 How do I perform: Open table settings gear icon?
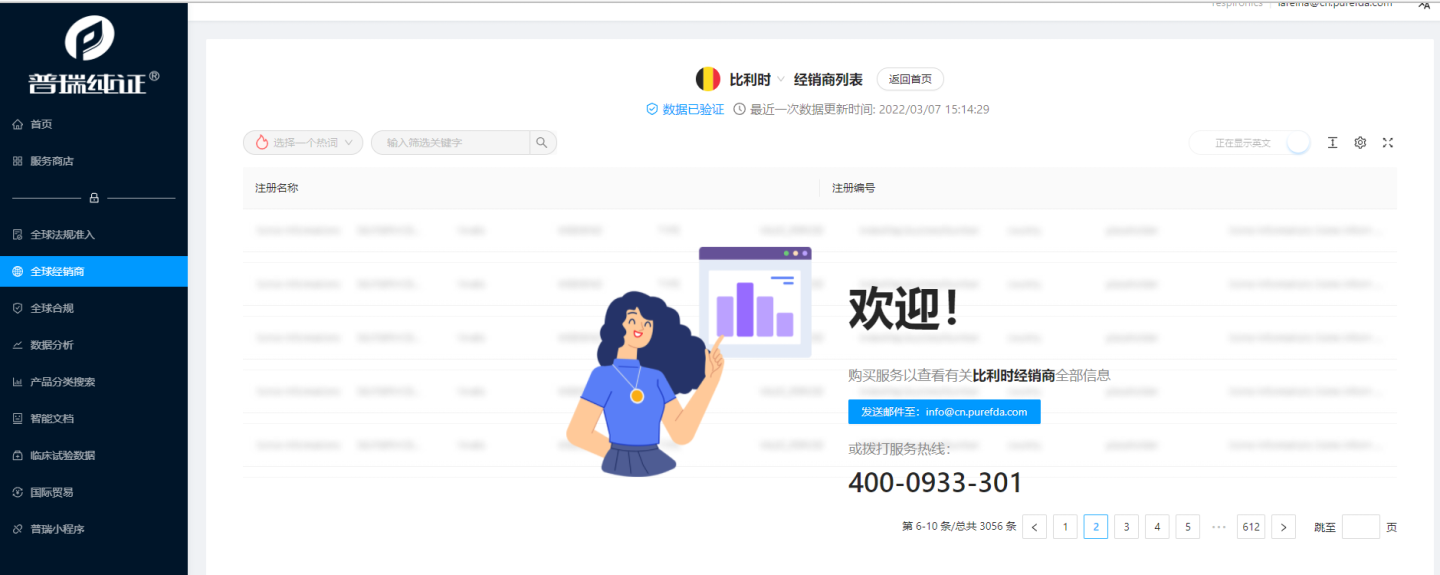point(1360,143)
